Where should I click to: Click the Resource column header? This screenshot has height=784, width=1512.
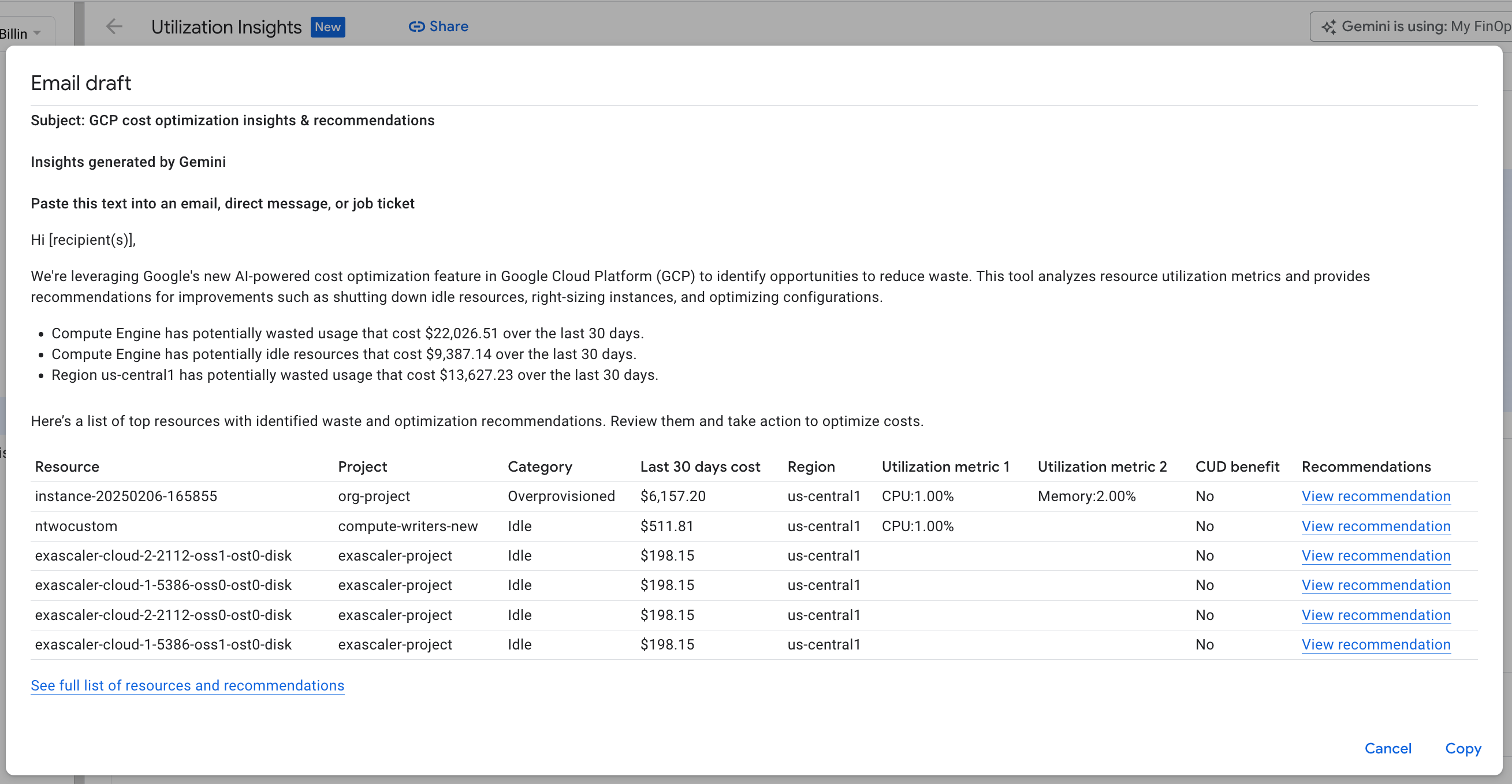(67, 466)
